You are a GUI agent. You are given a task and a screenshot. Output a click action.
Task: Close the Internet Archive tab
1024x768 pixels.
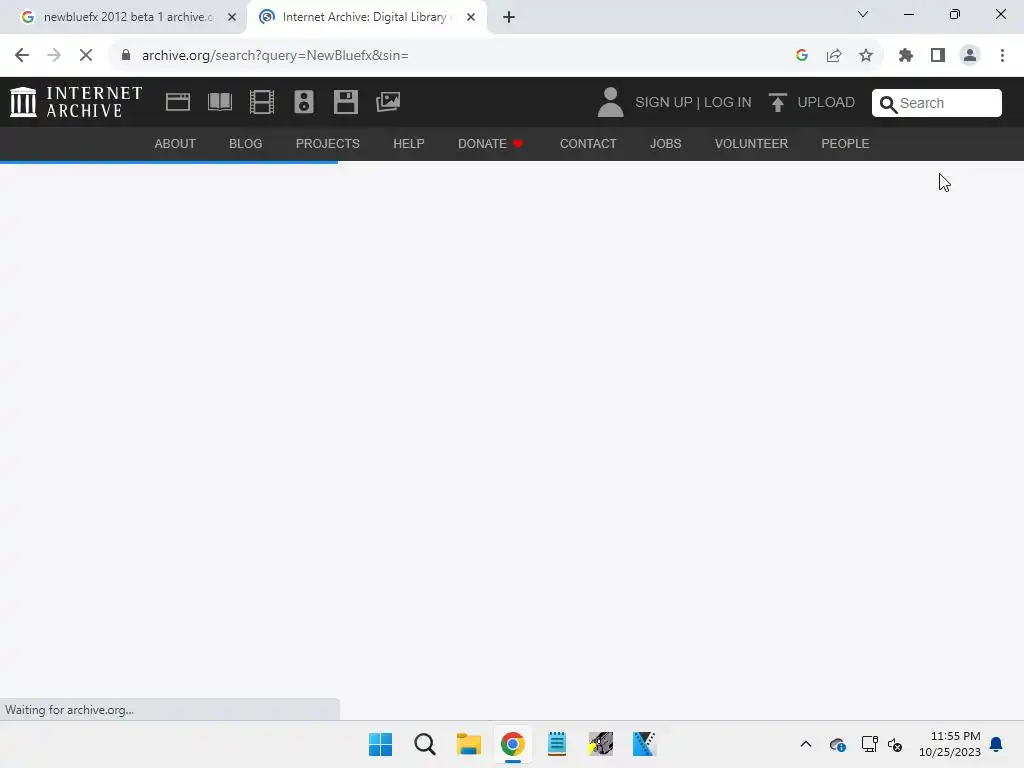tap(471, 17)
